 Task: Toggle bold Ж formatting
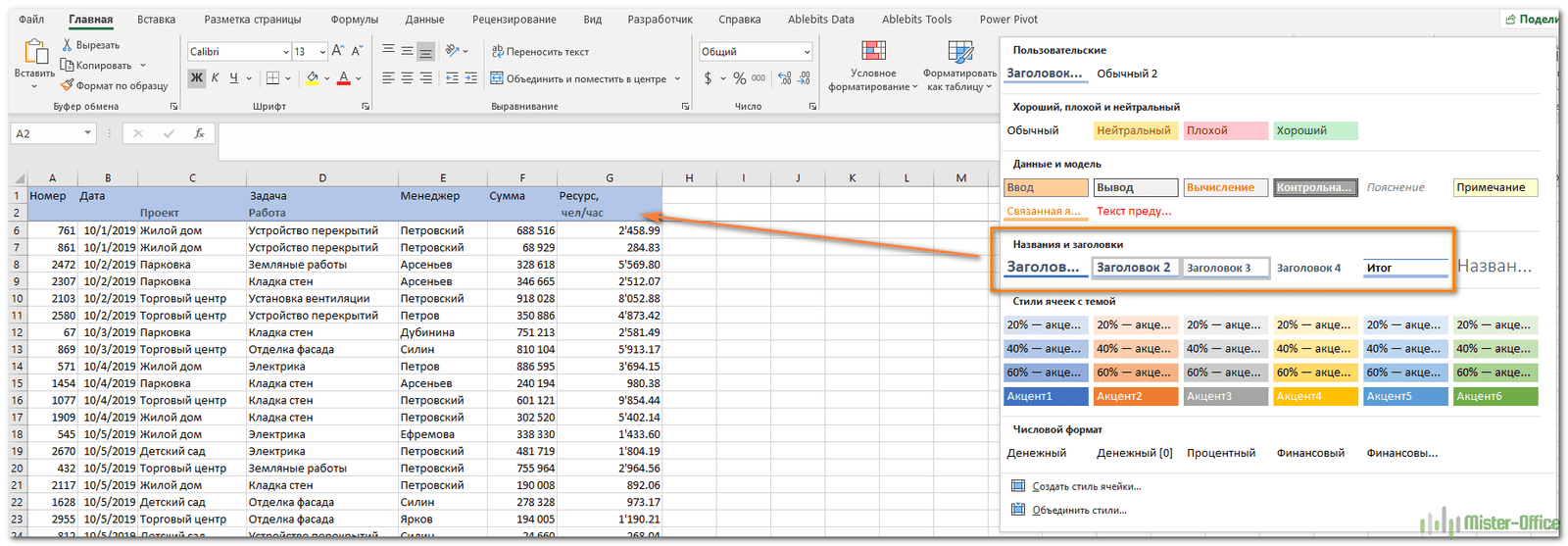coord(197,78)
